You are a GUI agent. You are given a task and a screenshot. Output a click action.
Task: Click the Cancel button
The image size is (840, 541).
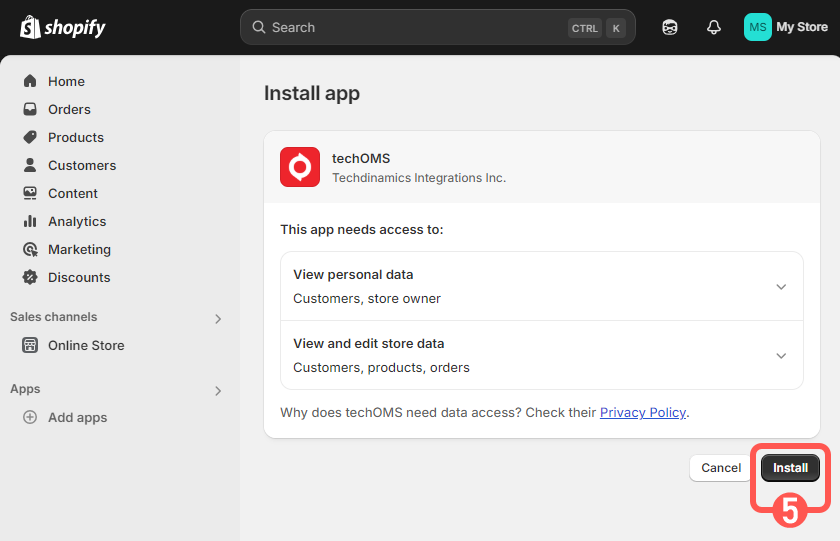coord(721,468)
